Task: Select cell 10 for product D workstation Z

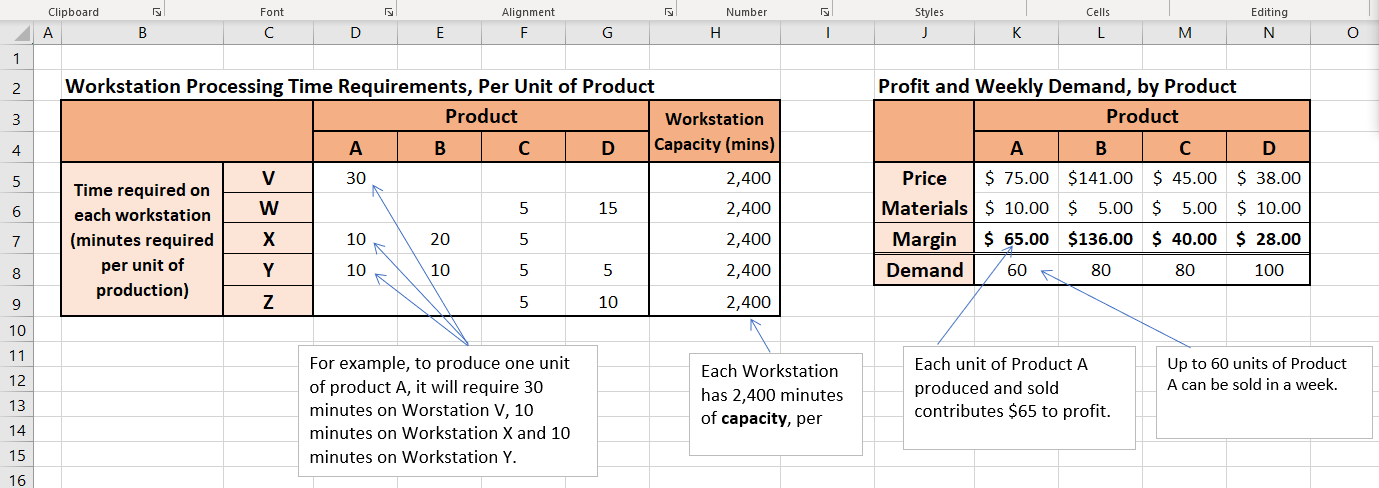Action: (607, 301)
